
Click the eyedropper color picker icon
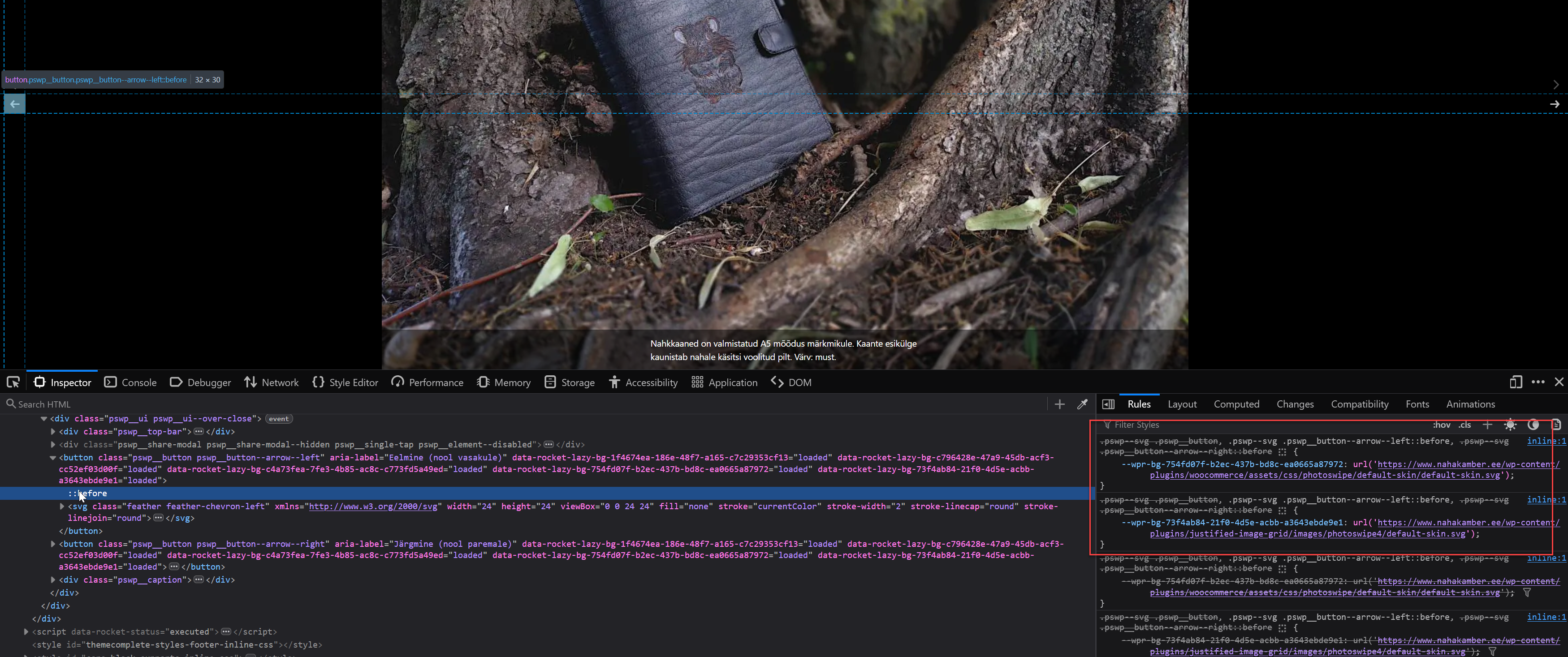(x=1082, y=404)
